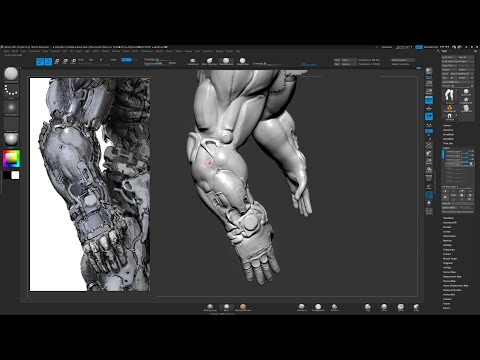The image size is (480, 360).
Task: Toggle Edit mode button
Action: tap(40, 61)
